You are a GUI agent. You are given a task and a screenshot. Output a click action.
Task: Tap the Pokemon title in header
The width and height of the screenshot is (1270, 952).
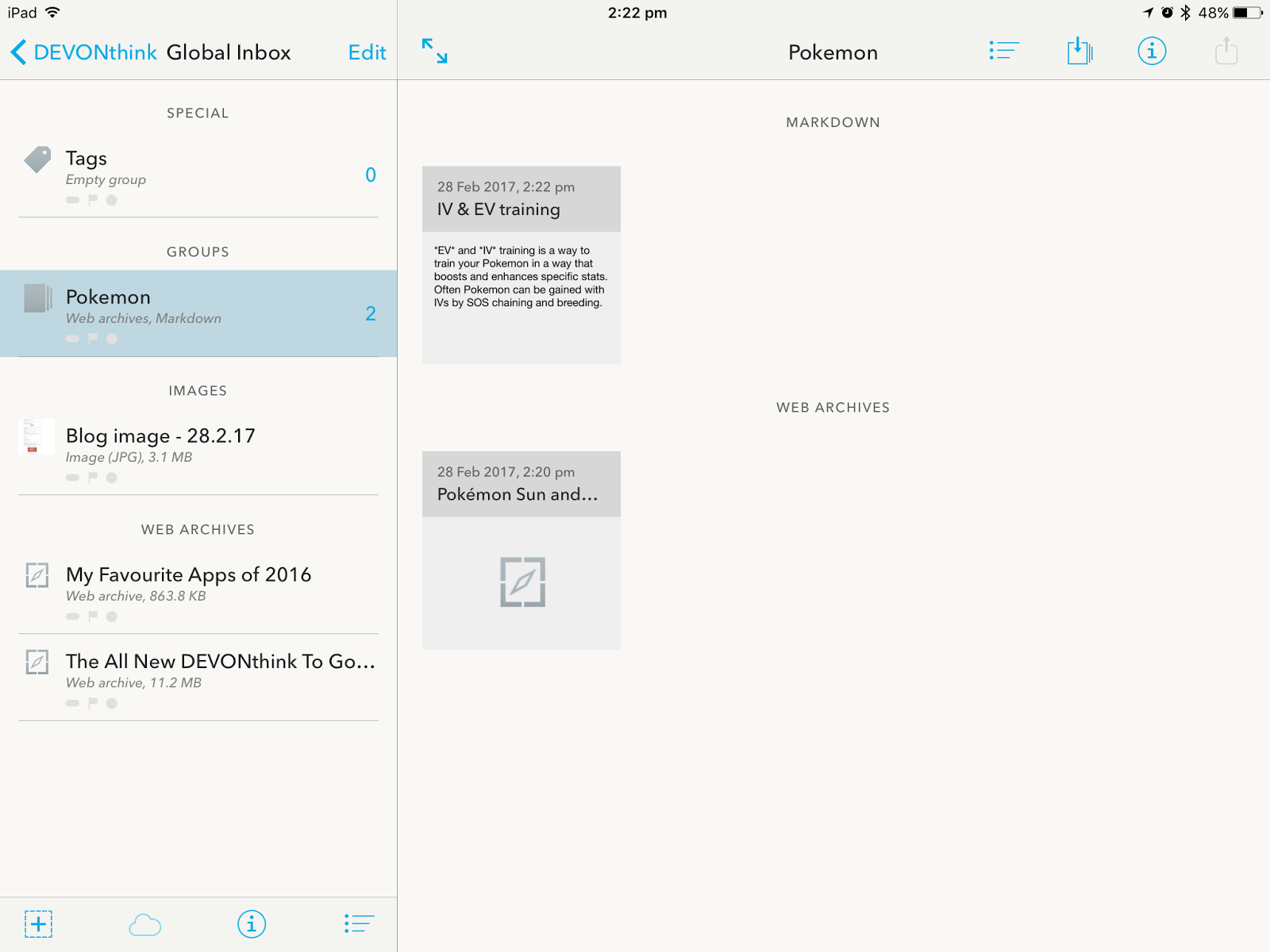pyautogui.click(x=833, y=52)
